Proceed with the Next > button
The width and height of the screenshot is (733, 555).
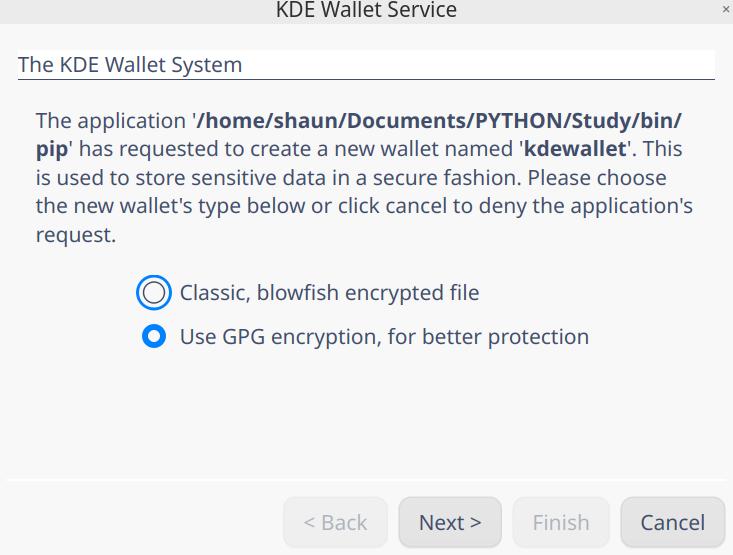tap(450, 522)
